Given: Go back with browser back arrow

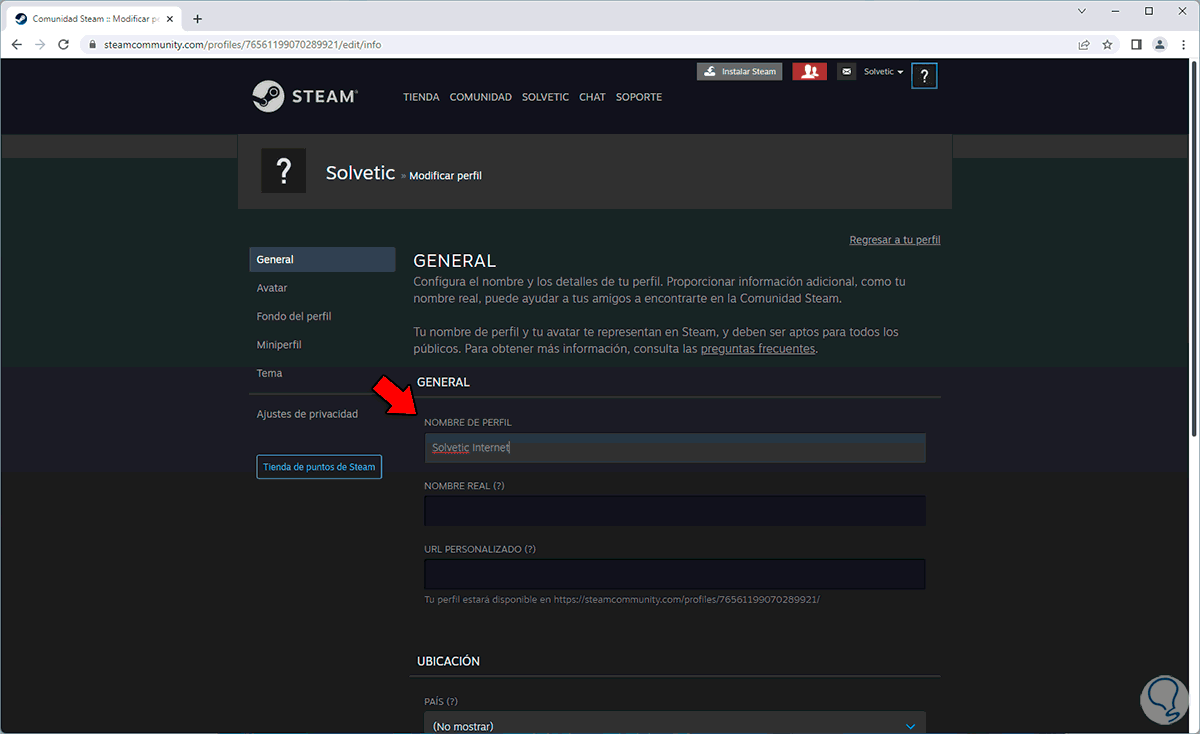Looking at the screenshot, I should click(17, 45).
